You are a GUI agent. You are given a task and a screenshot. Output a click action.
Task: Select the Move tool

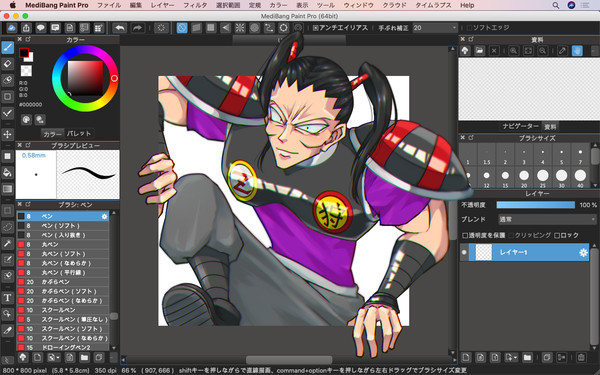[x=8, y=134]
